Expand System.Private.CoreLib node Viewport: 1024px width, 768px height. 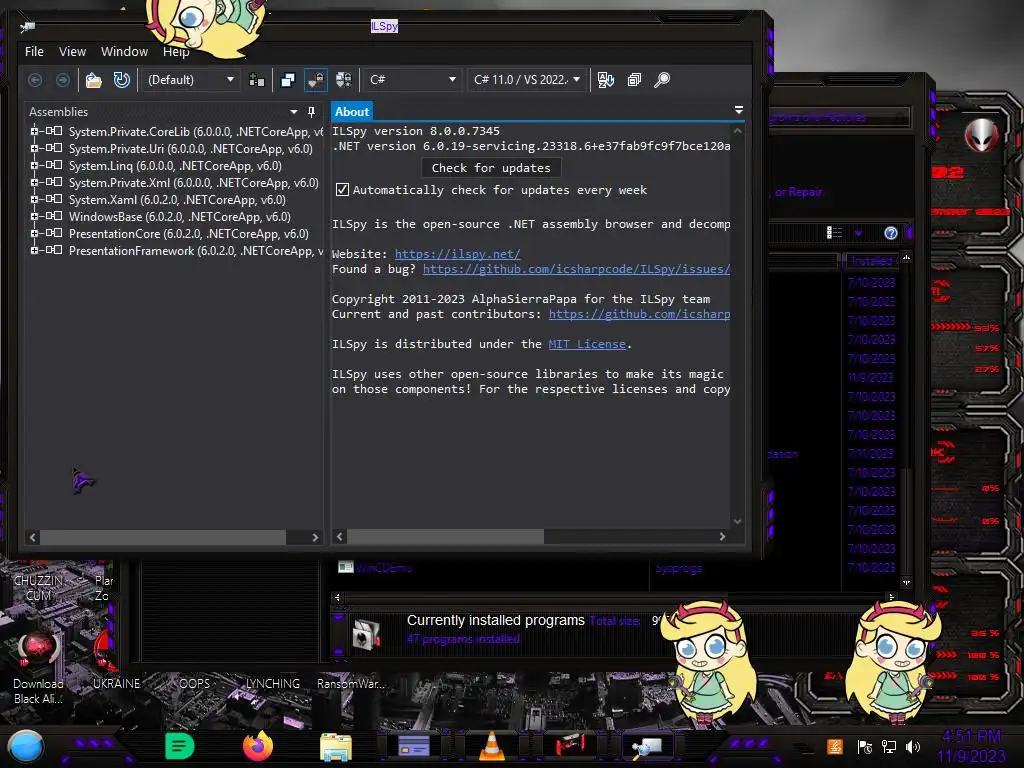[34, 131]
